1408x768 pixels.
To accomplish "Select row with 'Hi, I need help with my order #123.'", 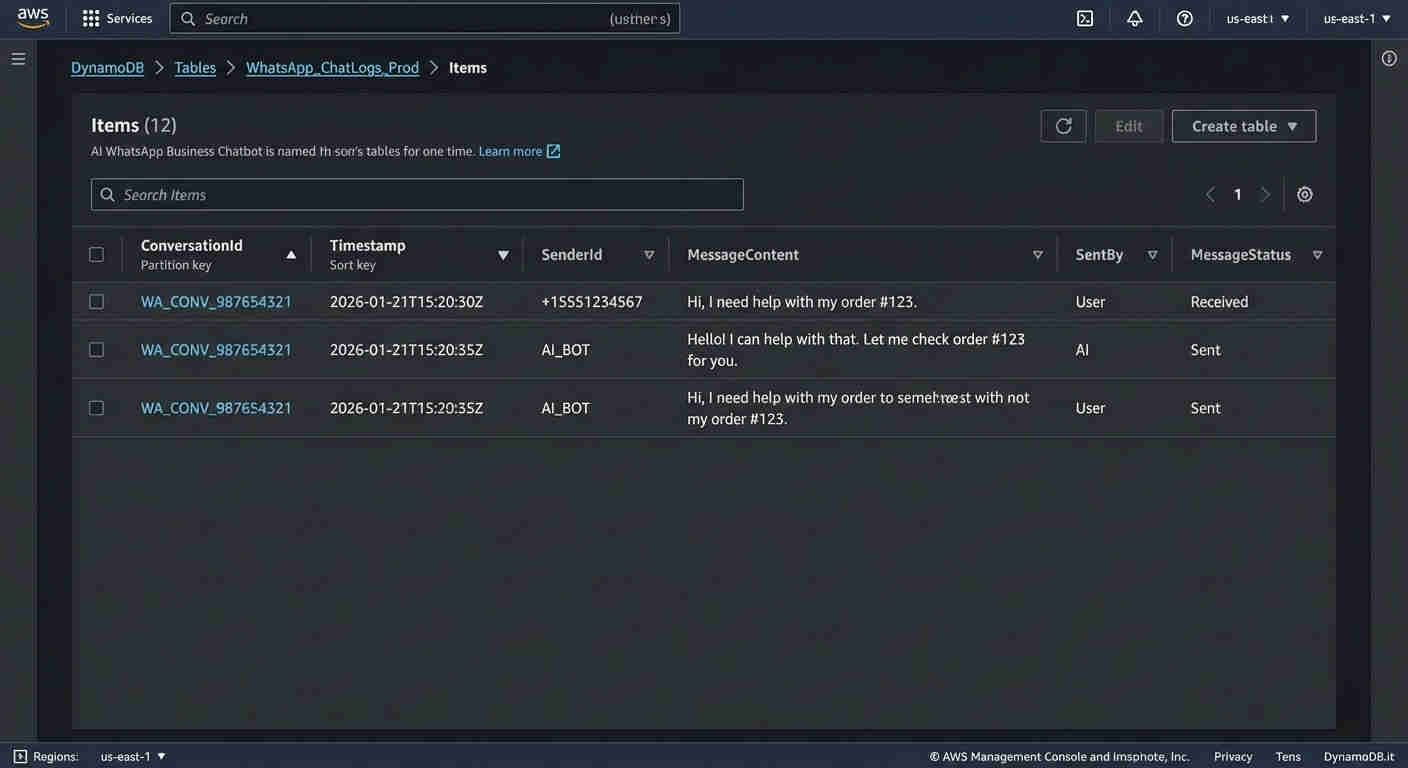I will pyautogui.click(x=96, y=302).
